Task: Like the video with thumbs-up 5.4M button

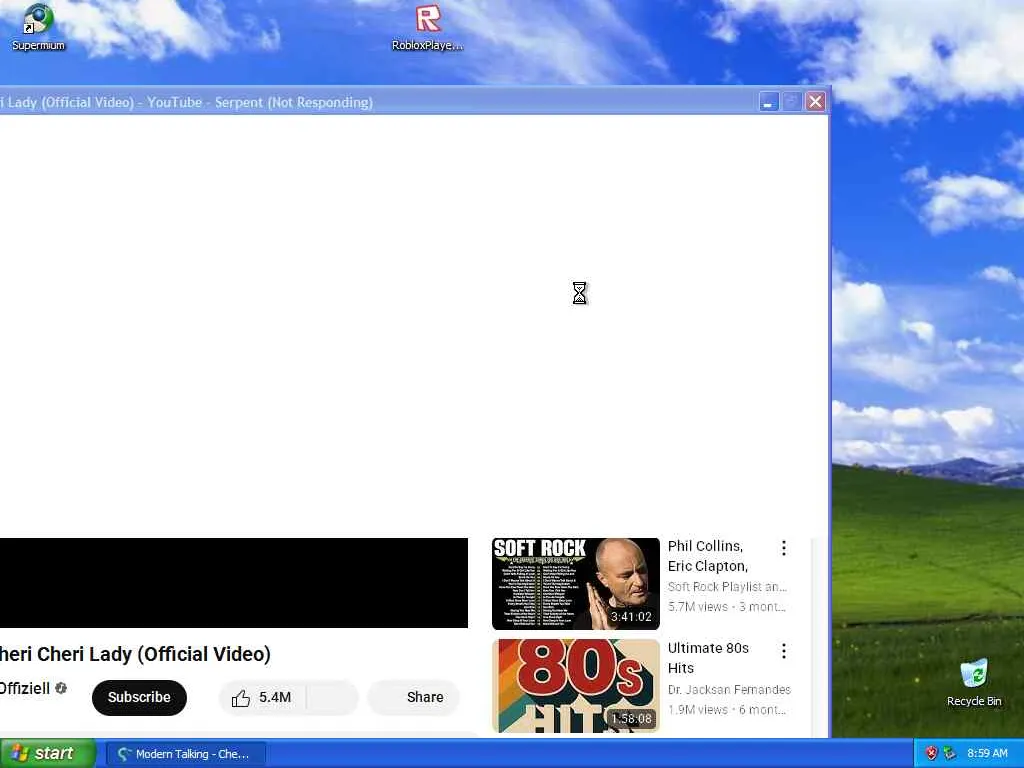Action: (x=263, y=697)
